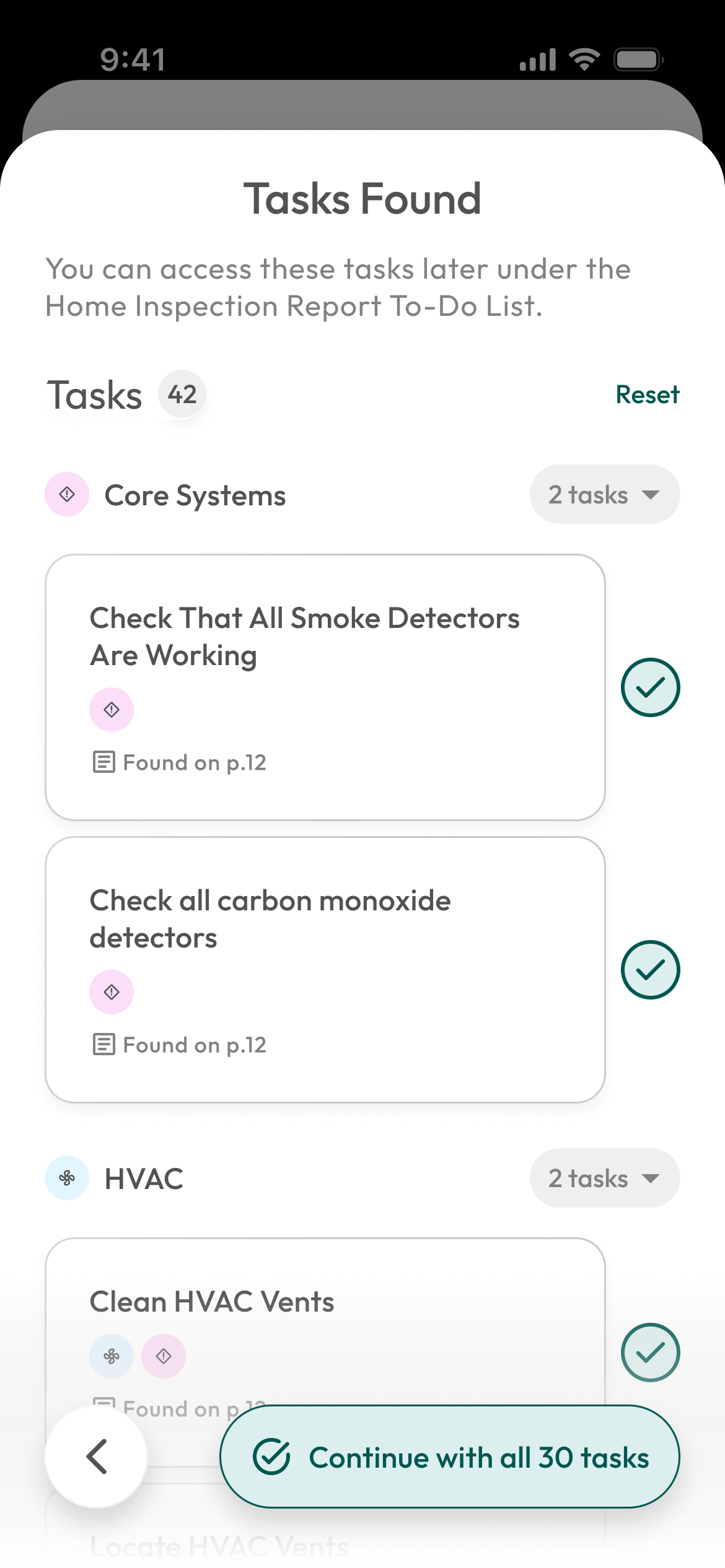Select the Clean HVAC Vents task title

[x=212, y=1302]
